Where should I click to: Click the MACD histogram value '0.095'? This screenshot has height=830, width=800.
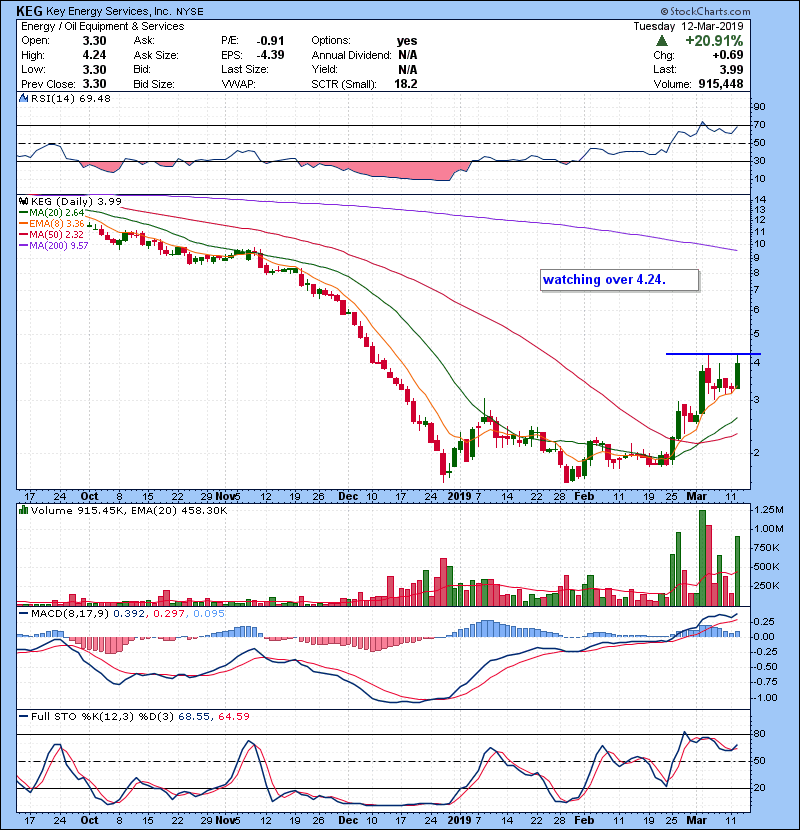209,614
